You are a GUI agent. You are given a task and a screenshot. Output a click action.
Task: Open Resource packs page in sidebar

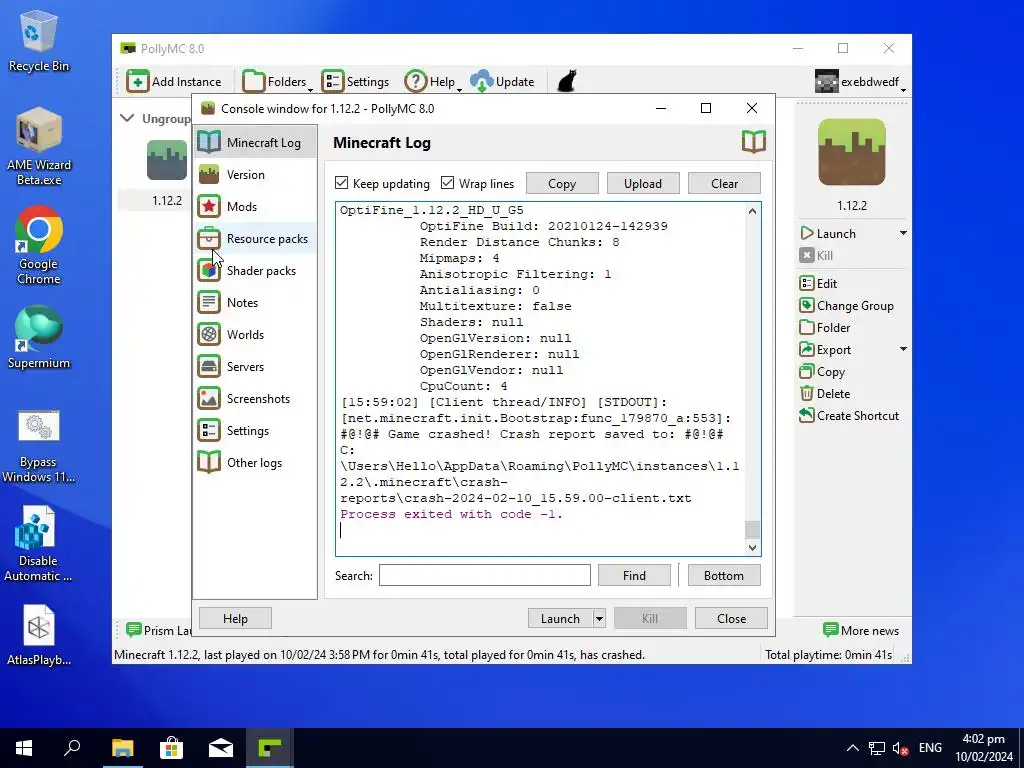(x=255, y=238)
